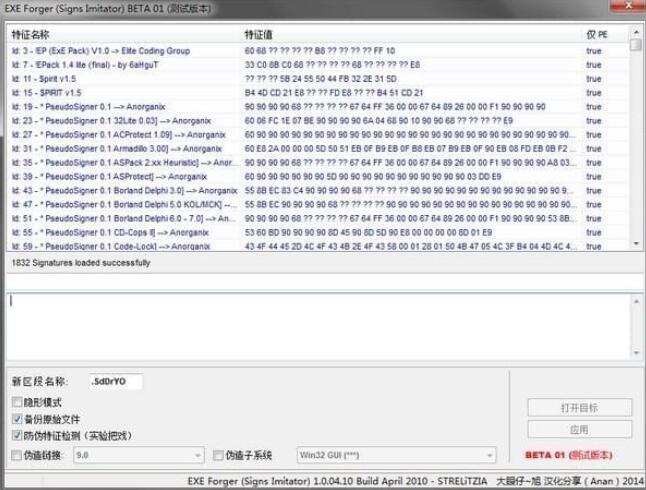Click signature value B4 4D CD 21 E8
Viewport: 646px width, 490px height.
(334, 93)
